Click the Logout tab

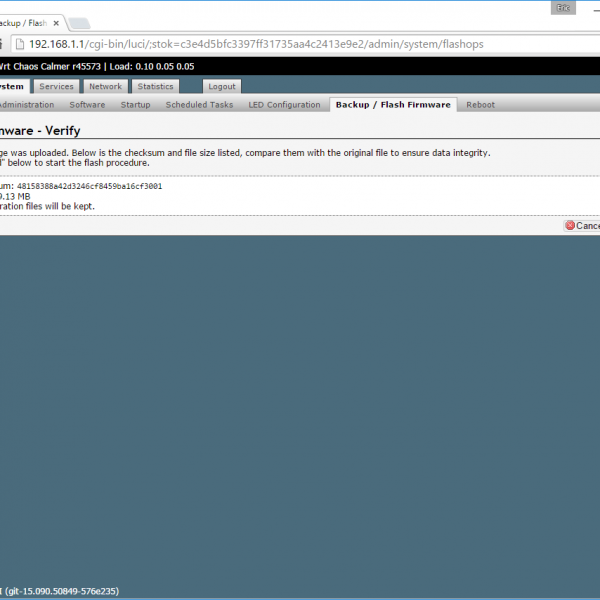point(221,87)
